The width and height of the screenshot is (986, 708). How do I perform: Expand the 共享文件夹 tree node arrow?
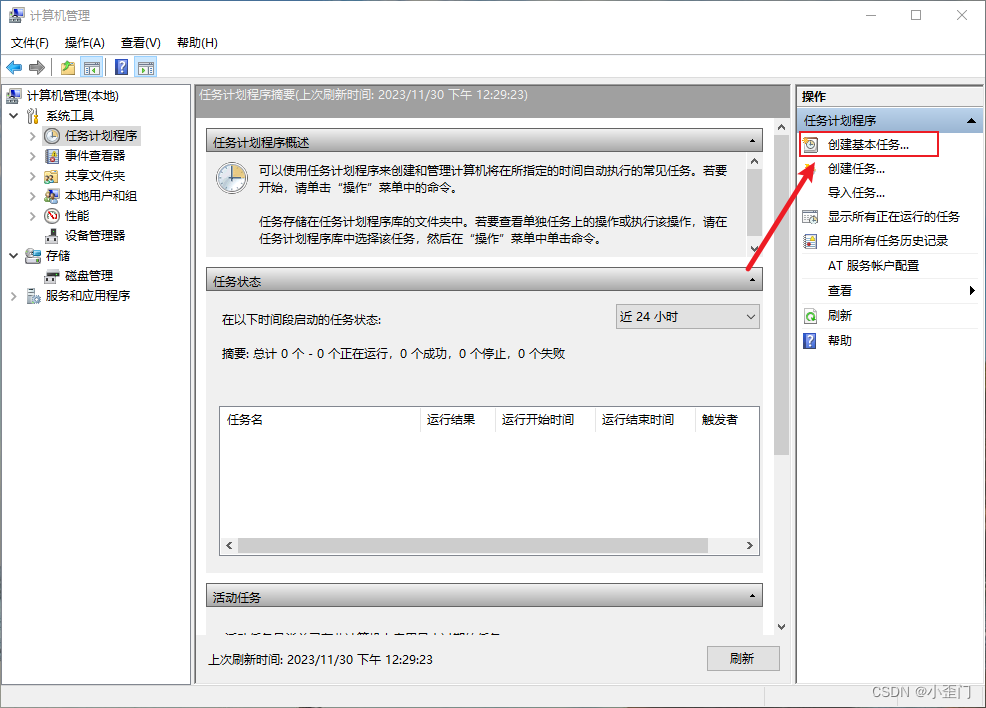[x=33, y=176]
